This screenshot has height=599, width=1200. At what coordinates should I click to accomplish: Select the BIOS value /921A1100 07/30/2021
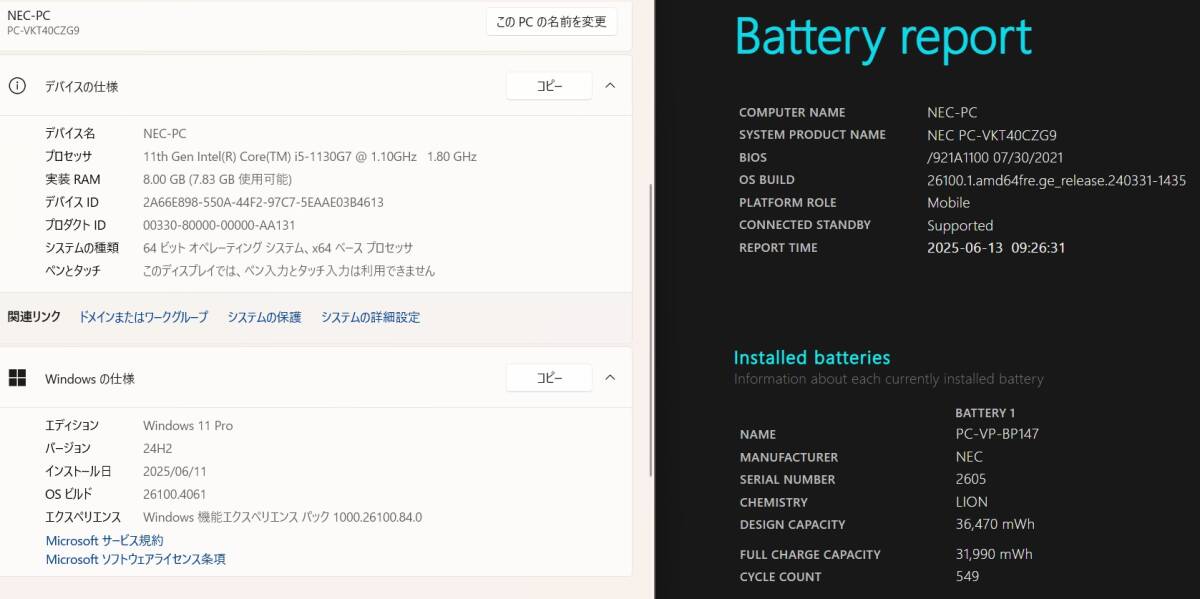(x=995, y=157)
